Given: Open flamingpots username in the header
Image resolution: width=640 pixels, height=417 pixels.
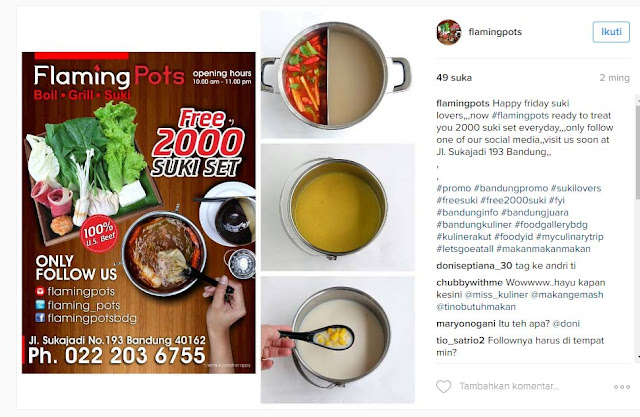Looking at the screenshot, I should pyautogui.click(x=495, y=32).
